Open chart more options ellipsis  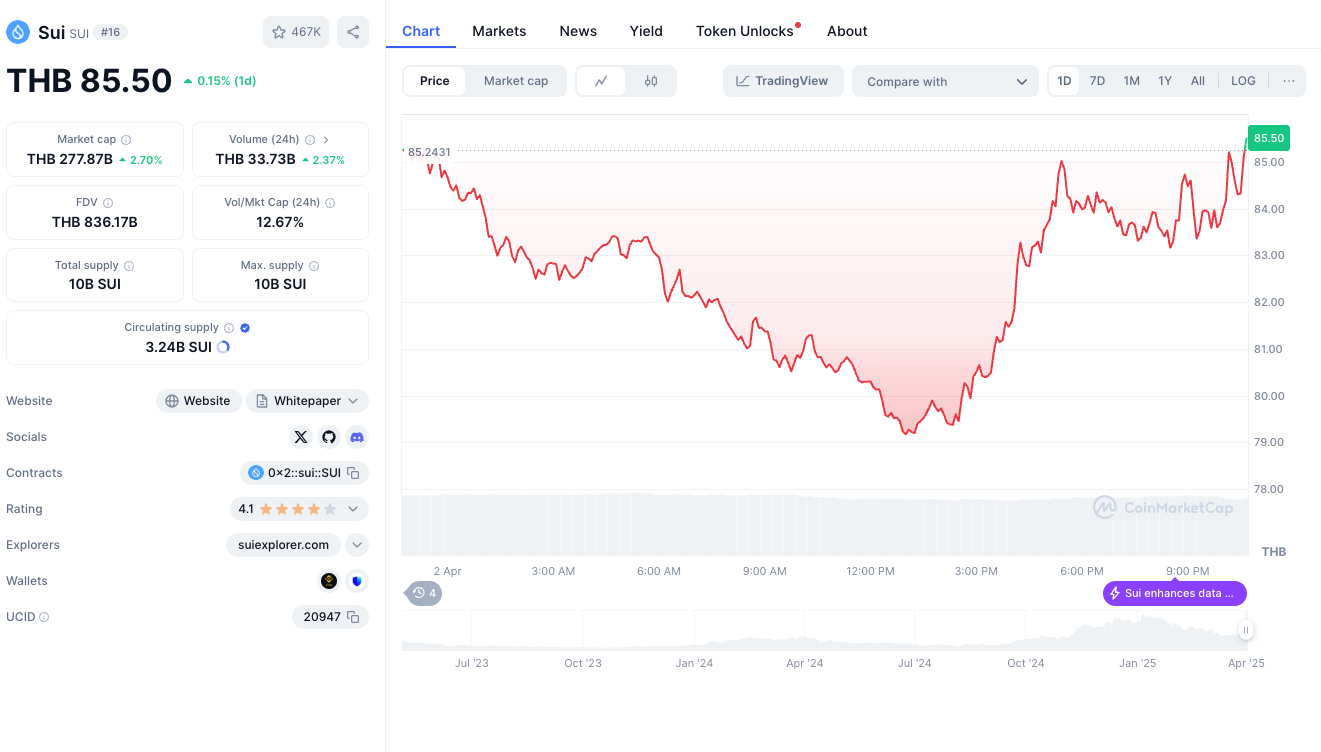click(1288, 81)
